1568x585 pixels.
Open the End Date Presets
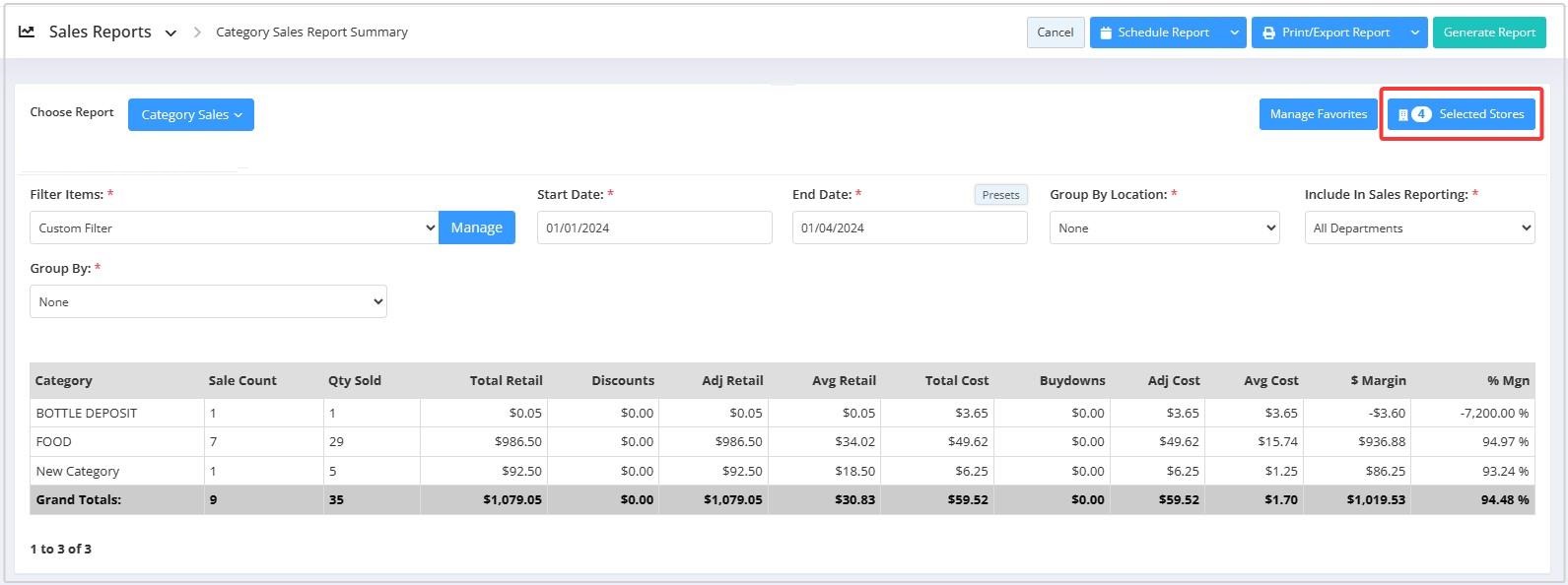click(x=1000, y=195)
